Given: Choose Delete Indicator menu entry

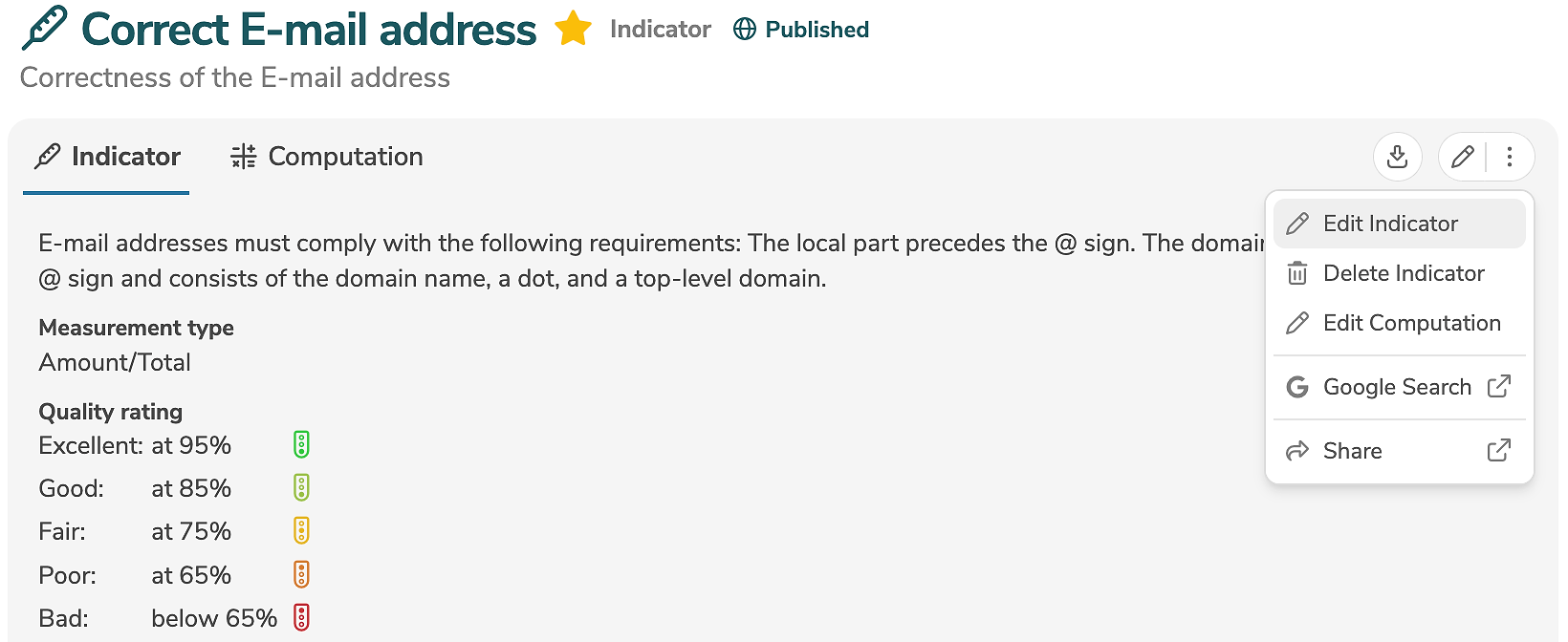Looking at the screenshot, I should point(1403,273).
